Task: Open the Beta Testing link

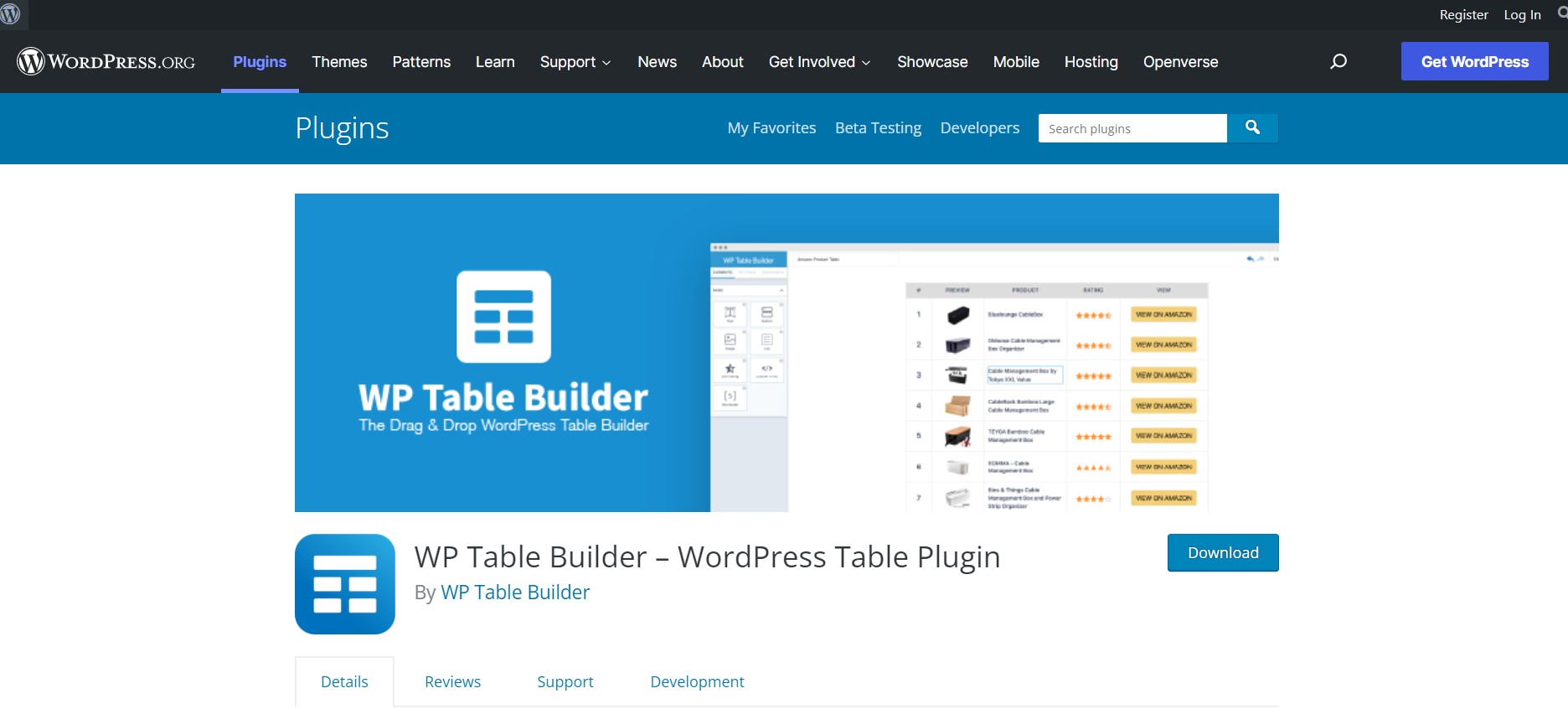Action: [x=878, y=128]
